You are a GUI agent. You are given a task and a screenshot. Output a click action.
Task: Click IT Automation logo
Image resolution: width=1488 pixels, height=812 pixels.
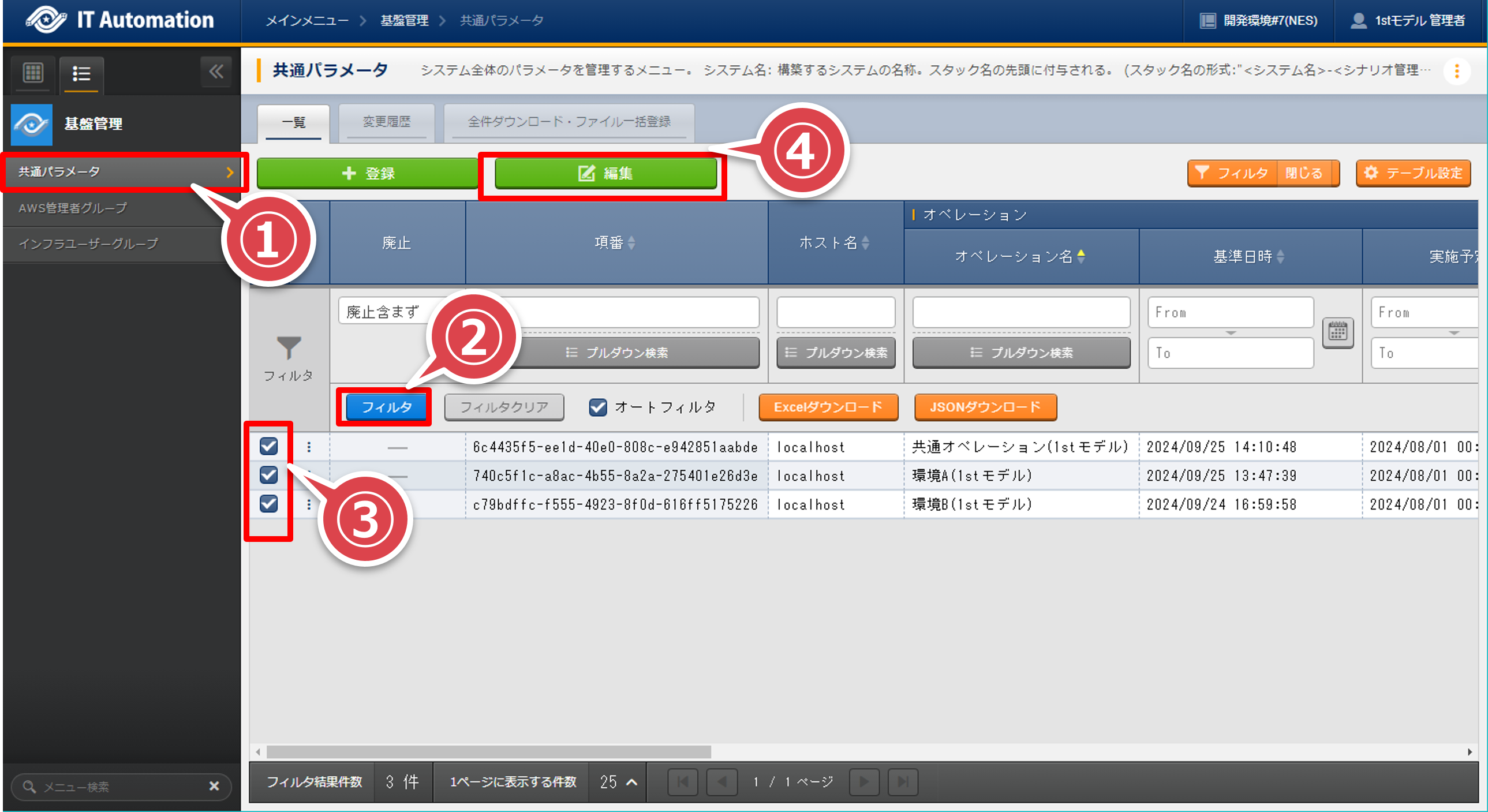(120, 20)
